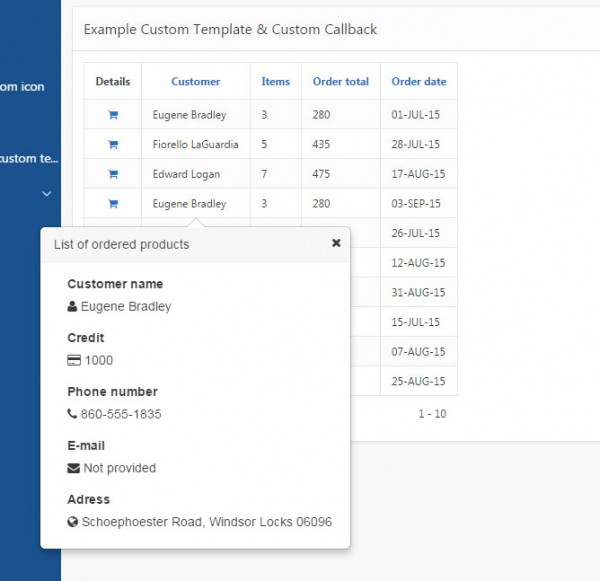This screenshot has width=600, height=581.
Task: Sort table by Items column header
Action: tap(276, 82)
